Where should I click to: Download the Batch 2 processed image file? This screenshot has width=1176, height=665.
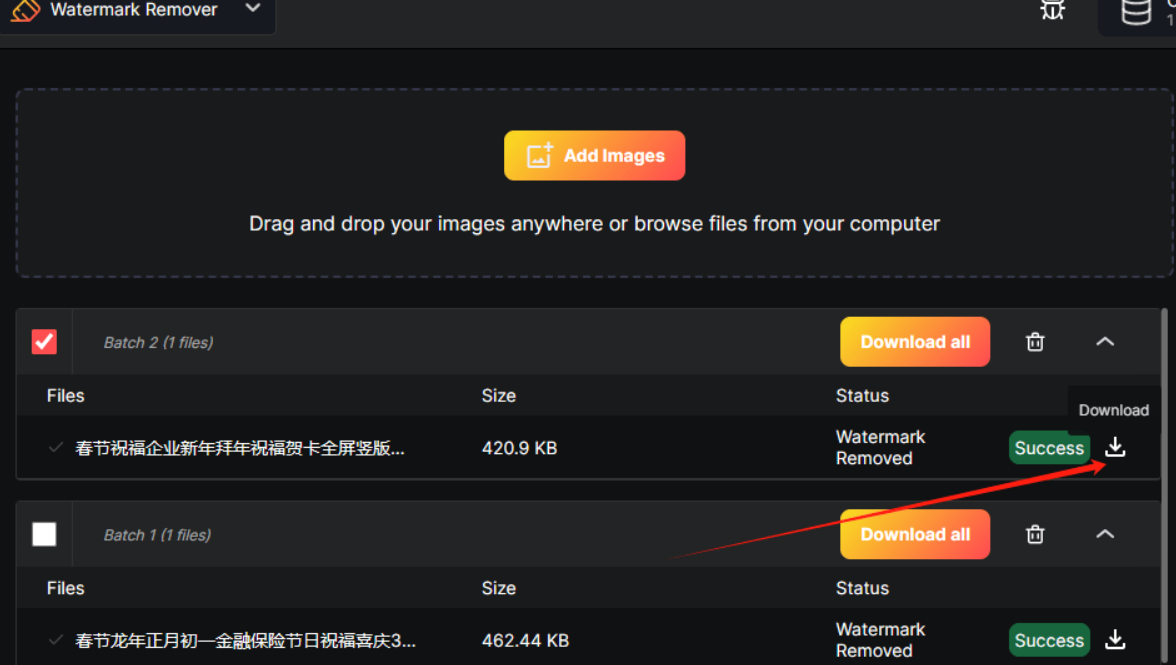(1115, 447)
